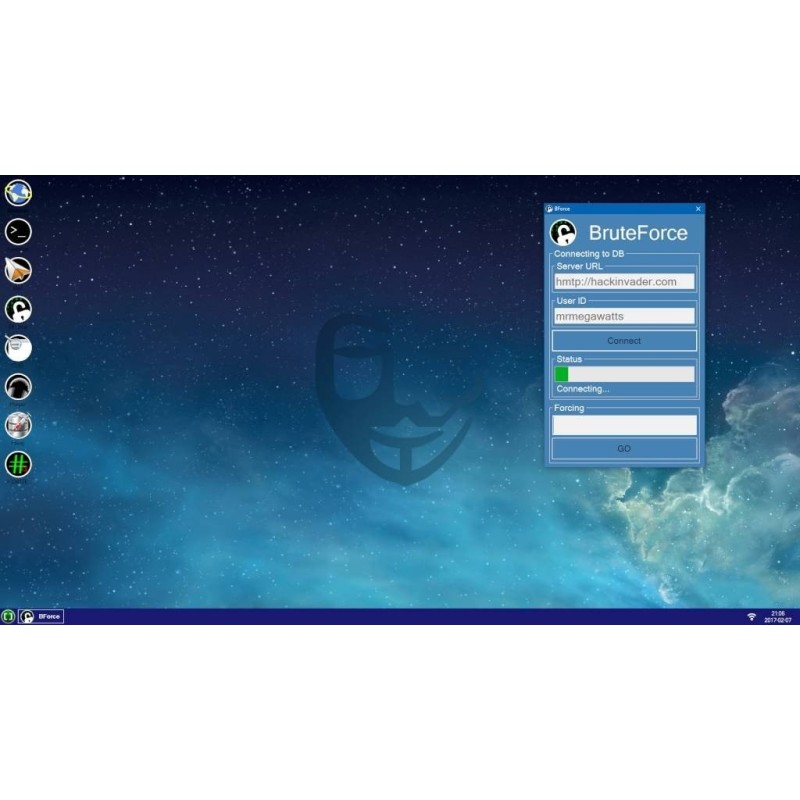
Task: Open the silver disk with red tool desktop icon
Action: (18, 425)
